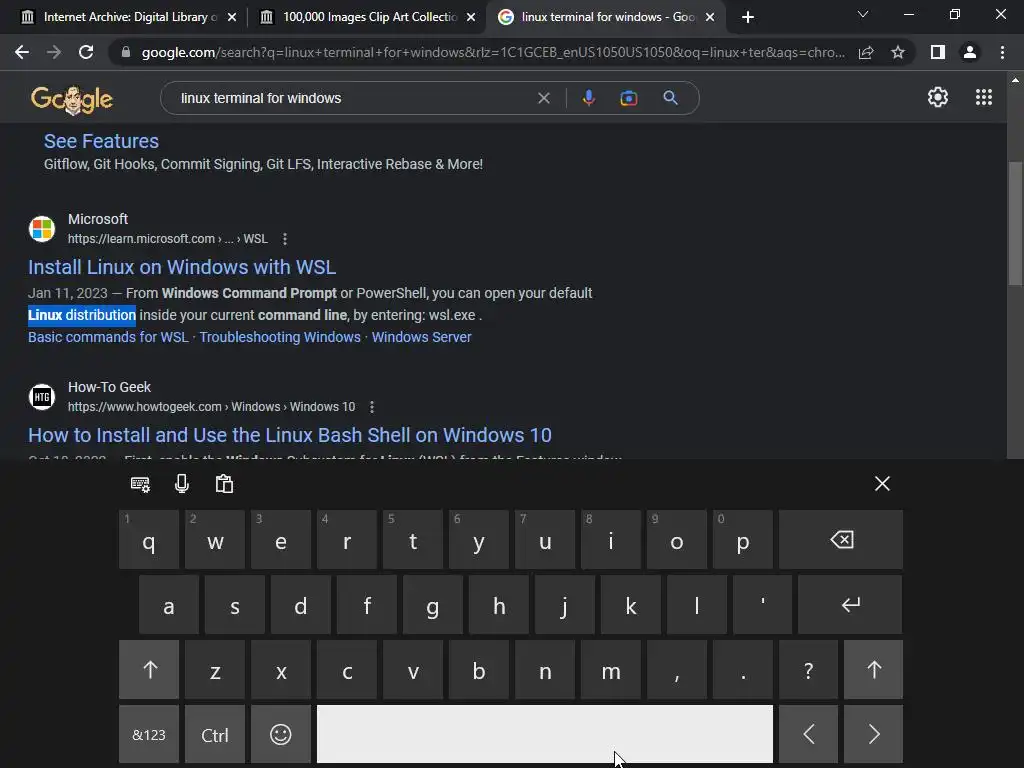Click the page vertical scrollbar thumb
The width and height of the screenshot is (1024, 768).
coord(1015,223)
